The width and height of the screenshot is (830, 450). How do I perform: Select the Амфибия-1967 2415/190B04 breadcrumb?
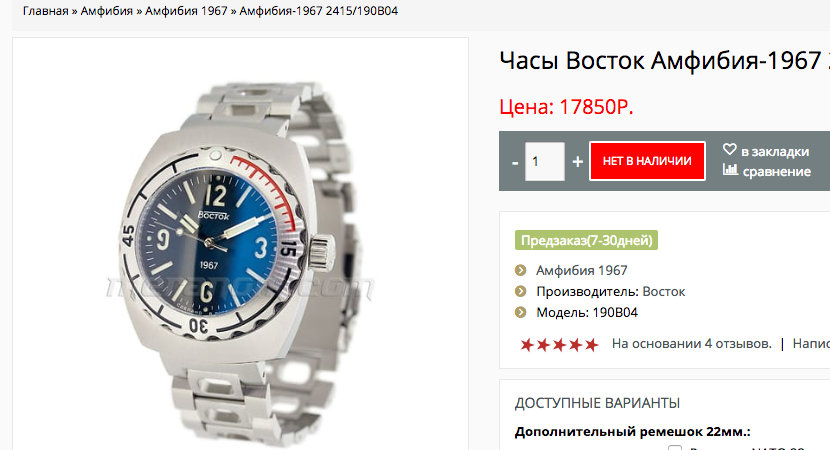(x=319, y=11)
